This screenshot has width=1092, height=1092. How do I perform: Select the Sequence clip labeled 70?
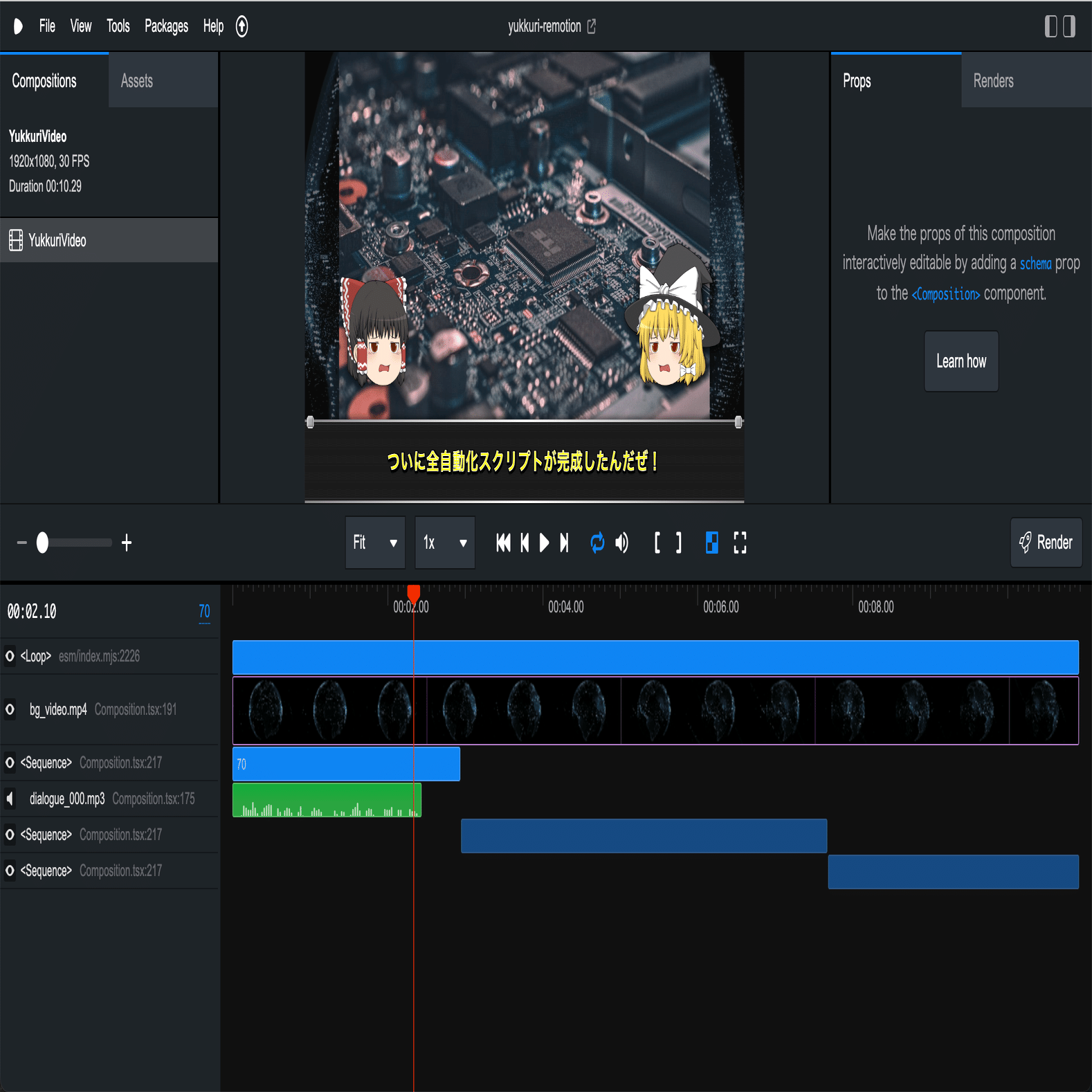(346, 764)
